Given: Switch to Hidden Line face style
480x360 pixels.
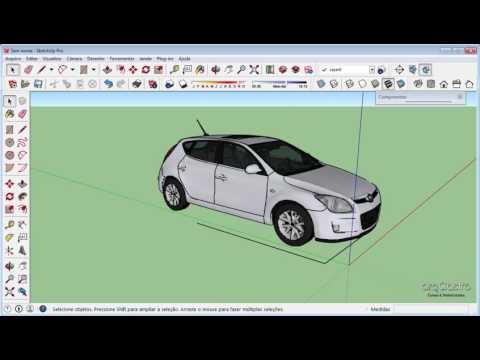Looking at the screenshot, I should 363,84.
